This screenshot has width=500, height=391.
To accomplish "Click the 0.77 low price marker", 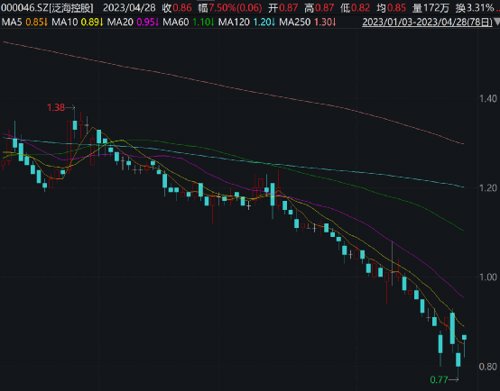I will pyautogui.click(x=439, y=379).
